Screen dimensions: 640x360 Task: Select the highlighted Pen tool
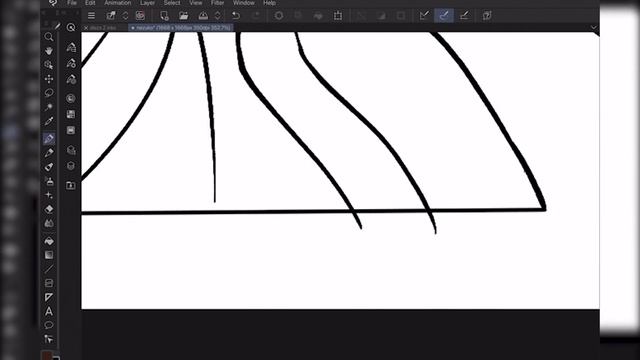(x=49, y=138)
